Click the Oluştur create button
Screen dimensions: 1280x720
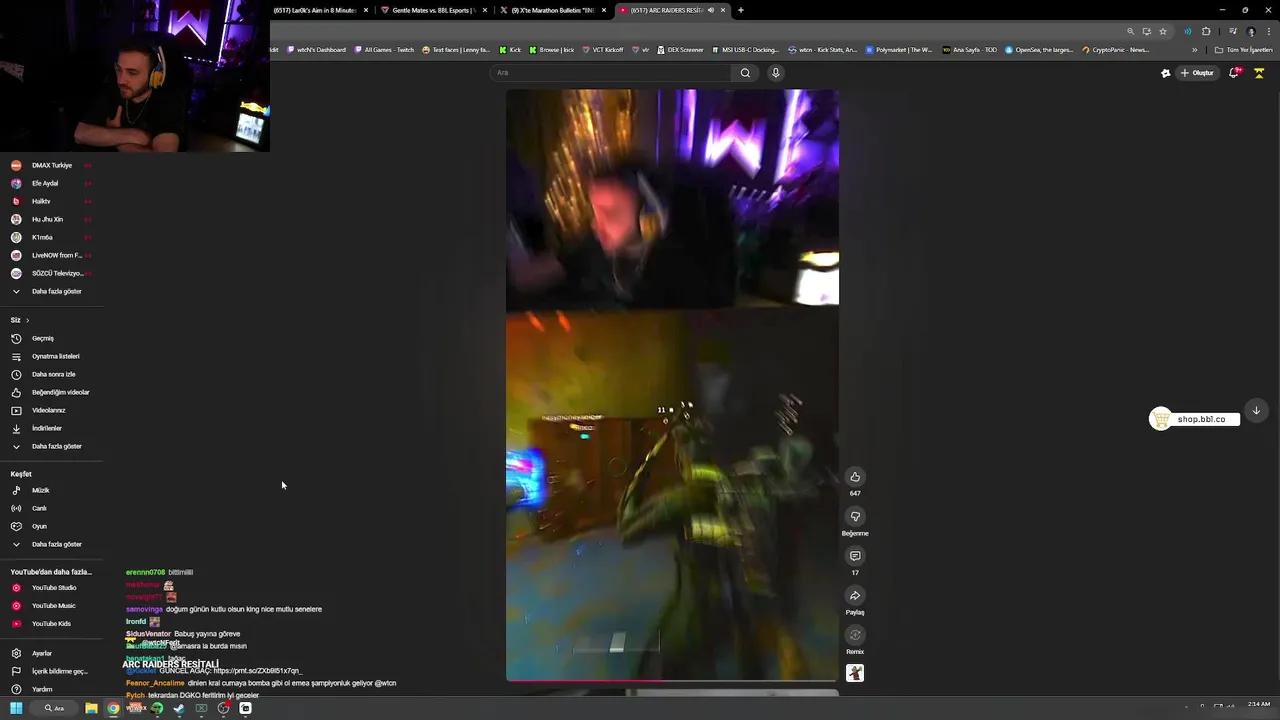[1197, 72]
